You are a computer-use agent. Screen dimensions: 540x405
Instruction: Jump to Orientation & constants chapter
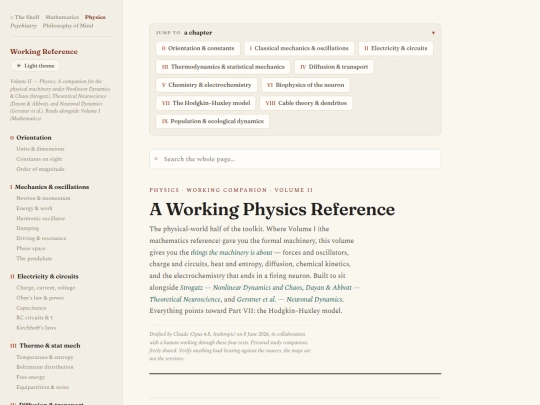point(198,48)
